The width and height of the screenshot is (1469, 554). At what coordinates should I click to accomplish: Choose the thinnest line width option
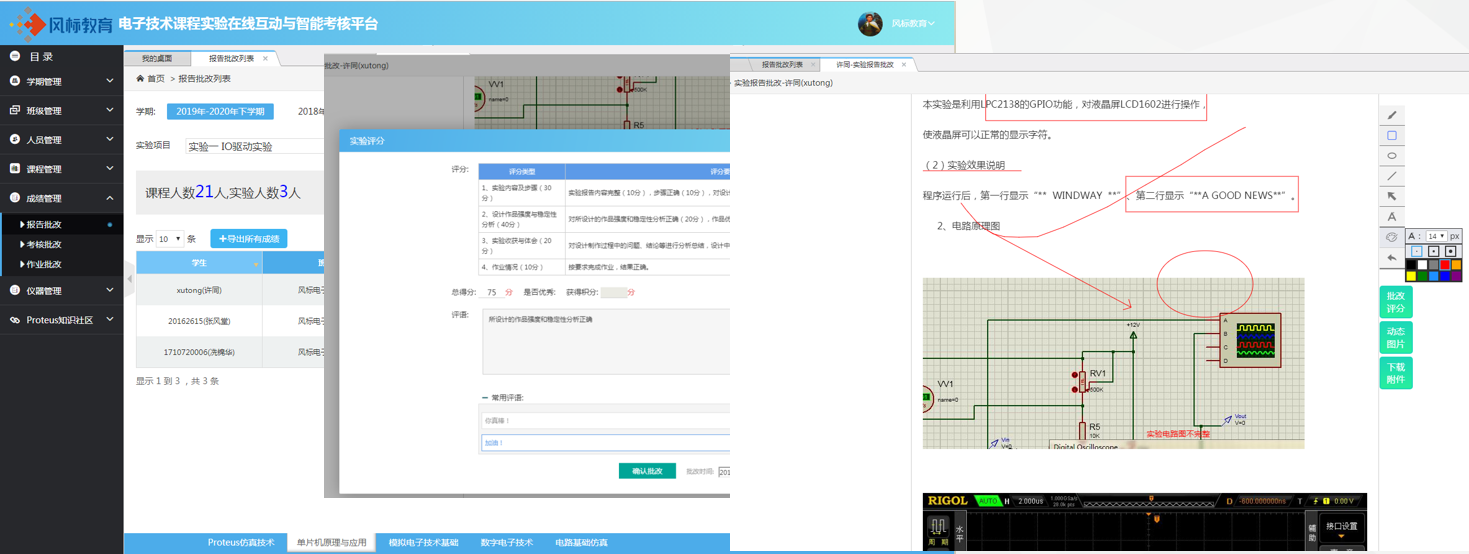(1416, 250)
